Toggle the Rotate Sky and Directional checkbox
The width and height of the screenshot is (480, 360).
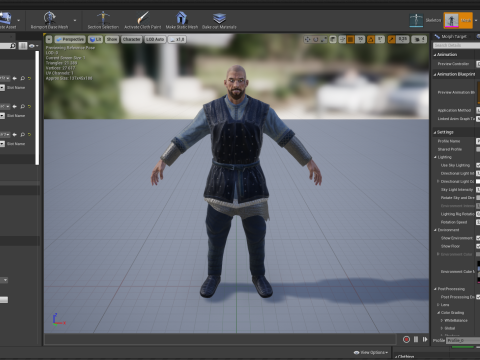click(x=478, y=198)
